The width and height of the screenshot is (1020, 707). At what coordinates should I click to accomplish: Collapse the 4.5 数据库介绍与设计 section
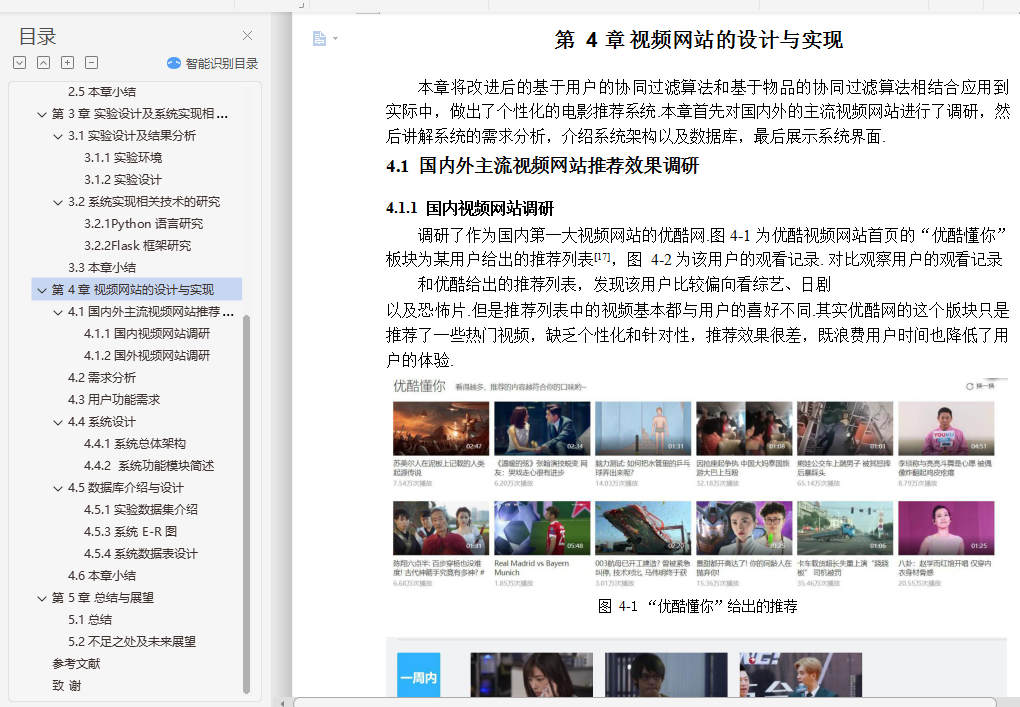(x=58, y=488)
